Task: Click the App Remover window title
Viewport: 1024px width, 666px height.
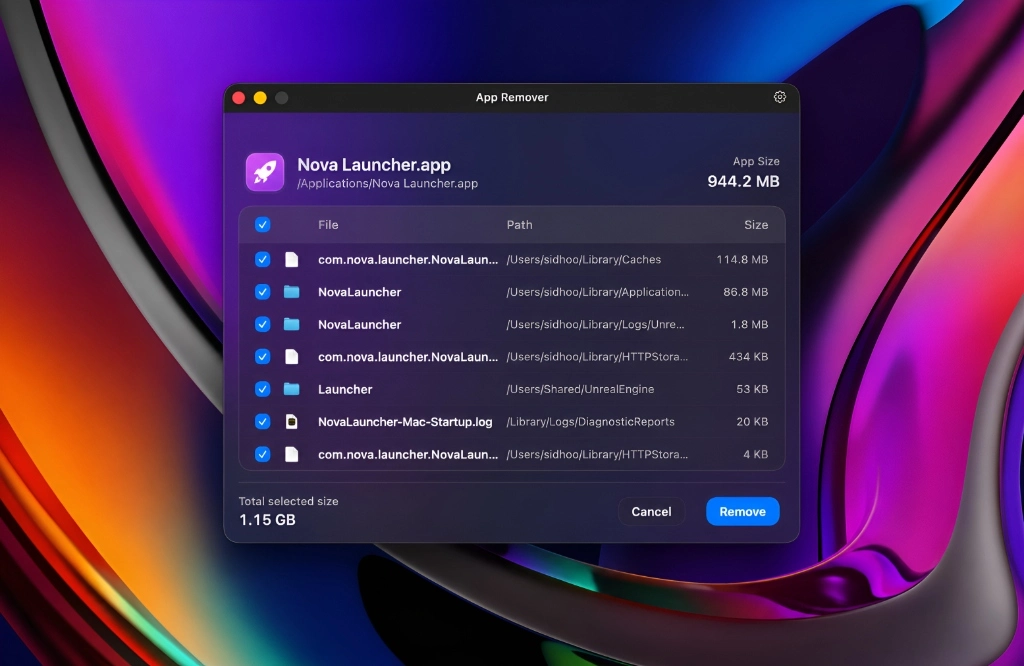Action: (x=512, y=97)
